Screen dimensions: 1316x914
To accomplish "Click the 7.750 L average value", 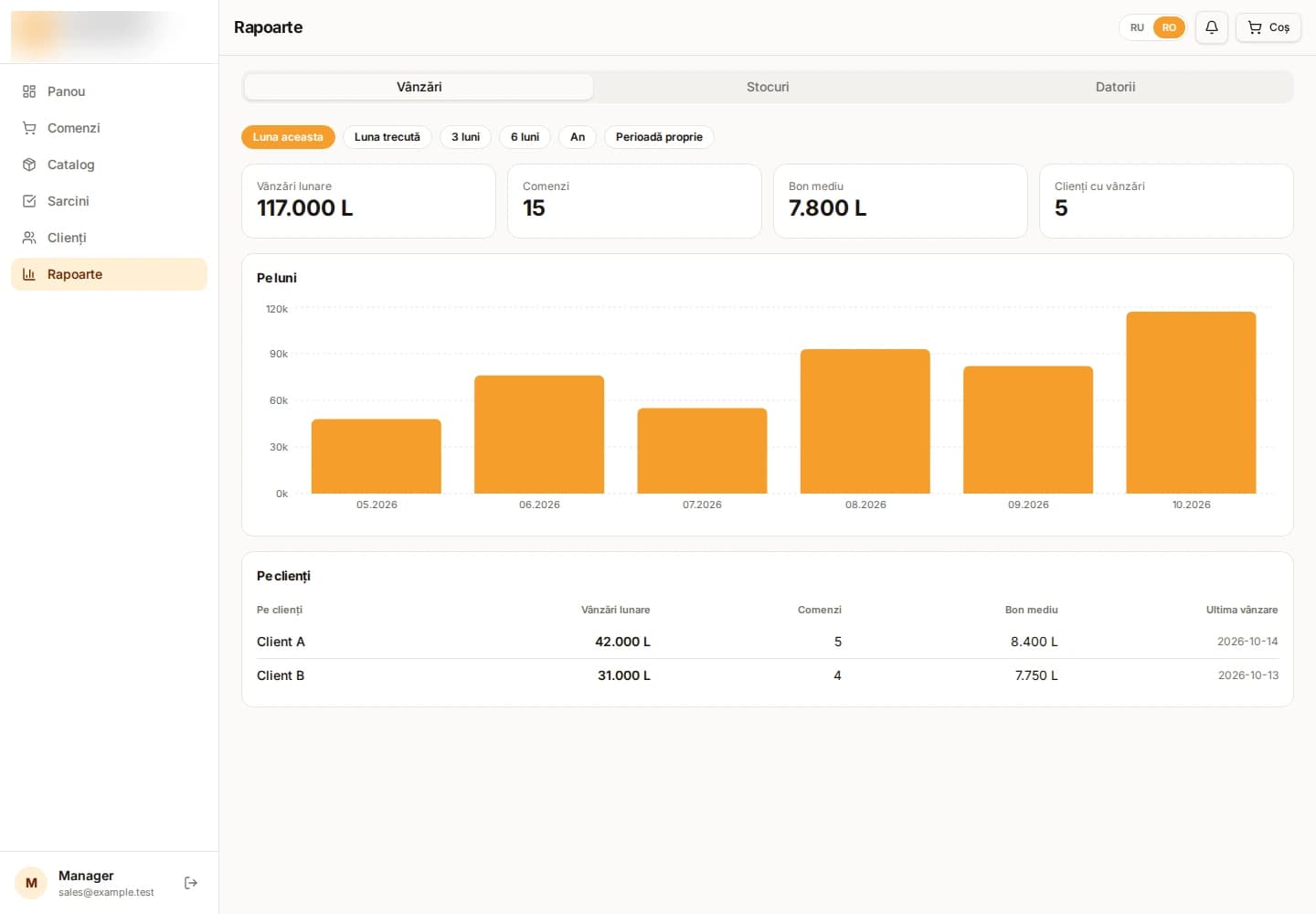I will pyautogui.click(x=1036, y=675).
